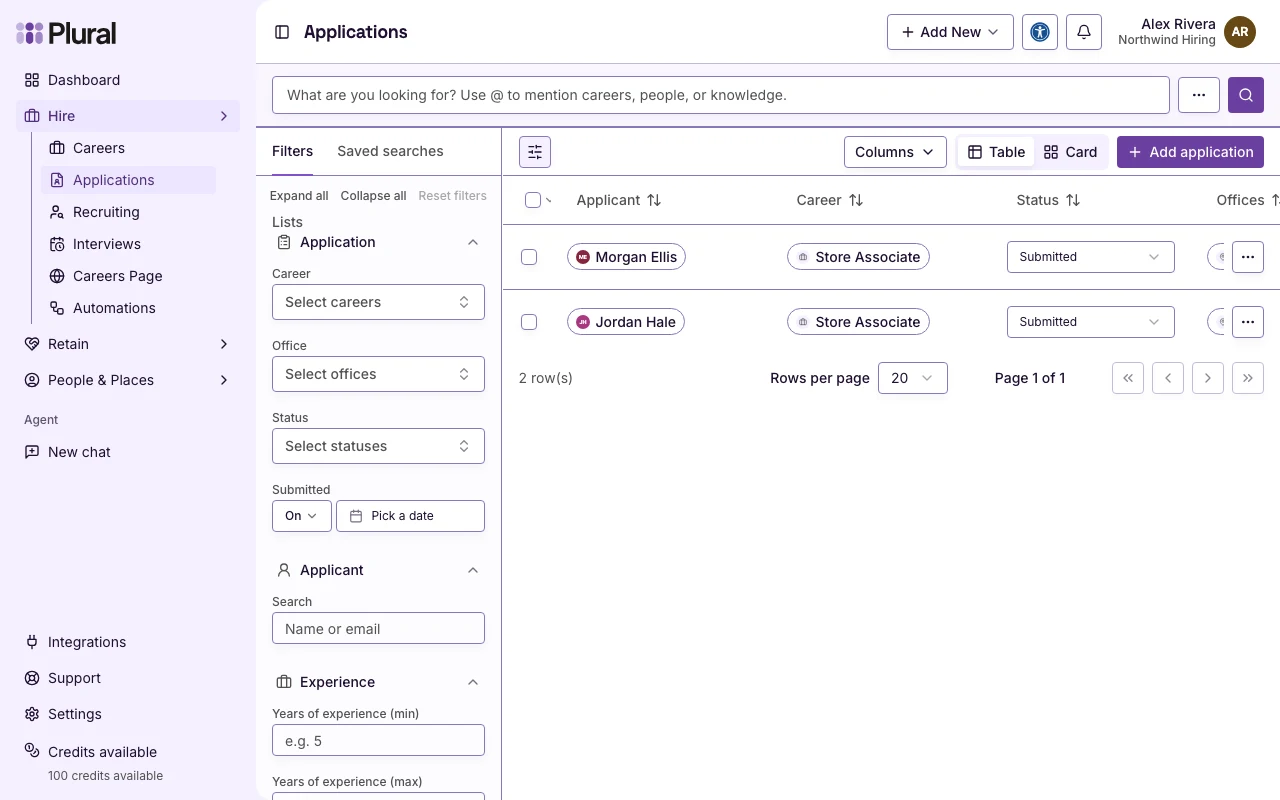This screenshot has width=1280, height=800.
Task: Open the Select careers dropdown
Action: [378, 302]
